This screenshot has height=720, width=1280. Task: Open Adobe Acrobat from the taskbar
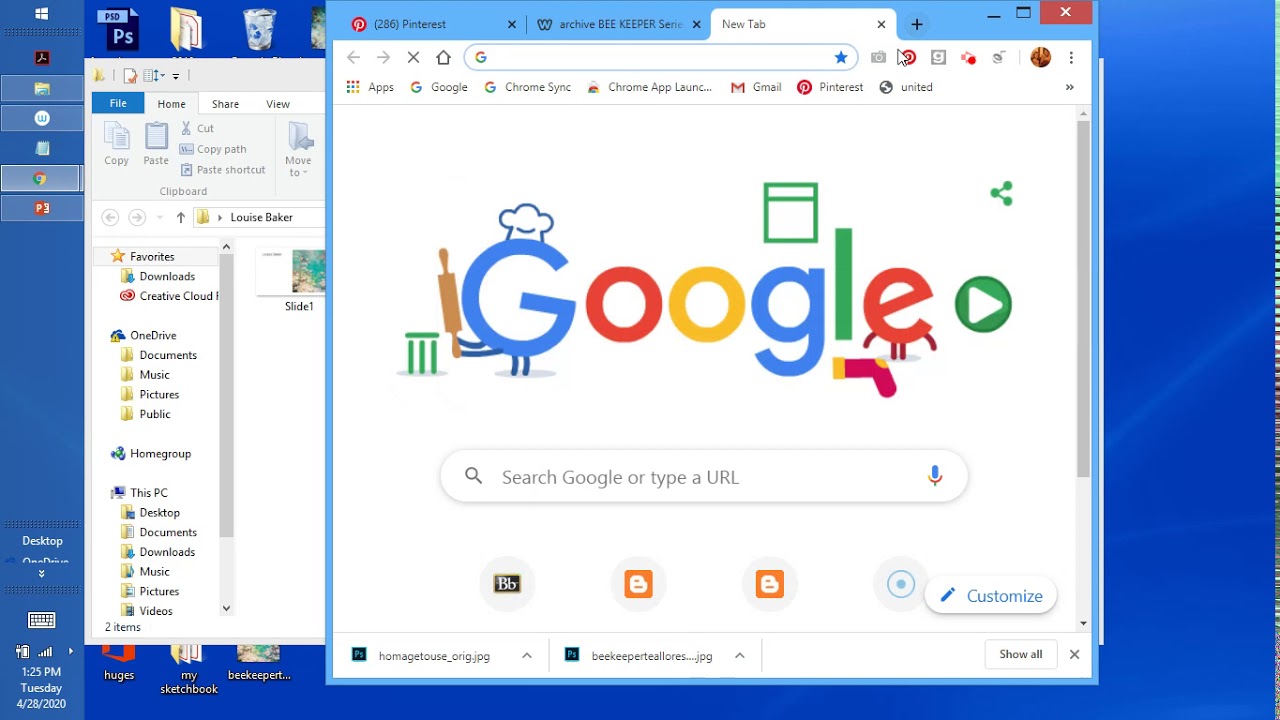point(42,58)
